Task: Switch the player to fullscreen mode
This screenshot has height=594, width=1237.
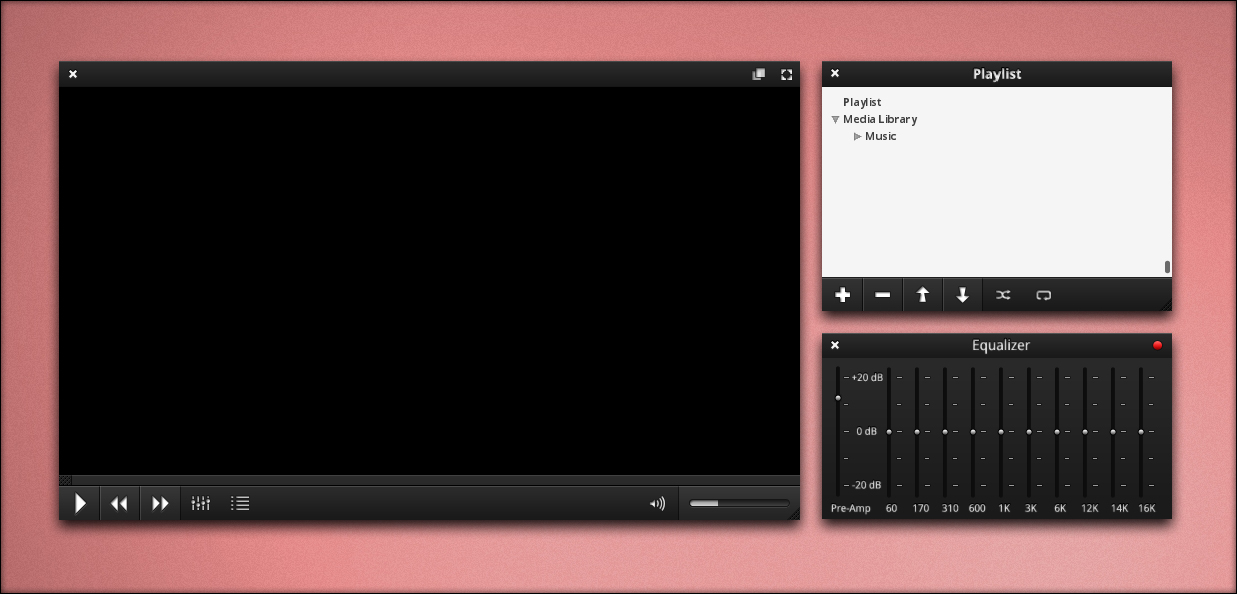Action: [x=786, y=74]
